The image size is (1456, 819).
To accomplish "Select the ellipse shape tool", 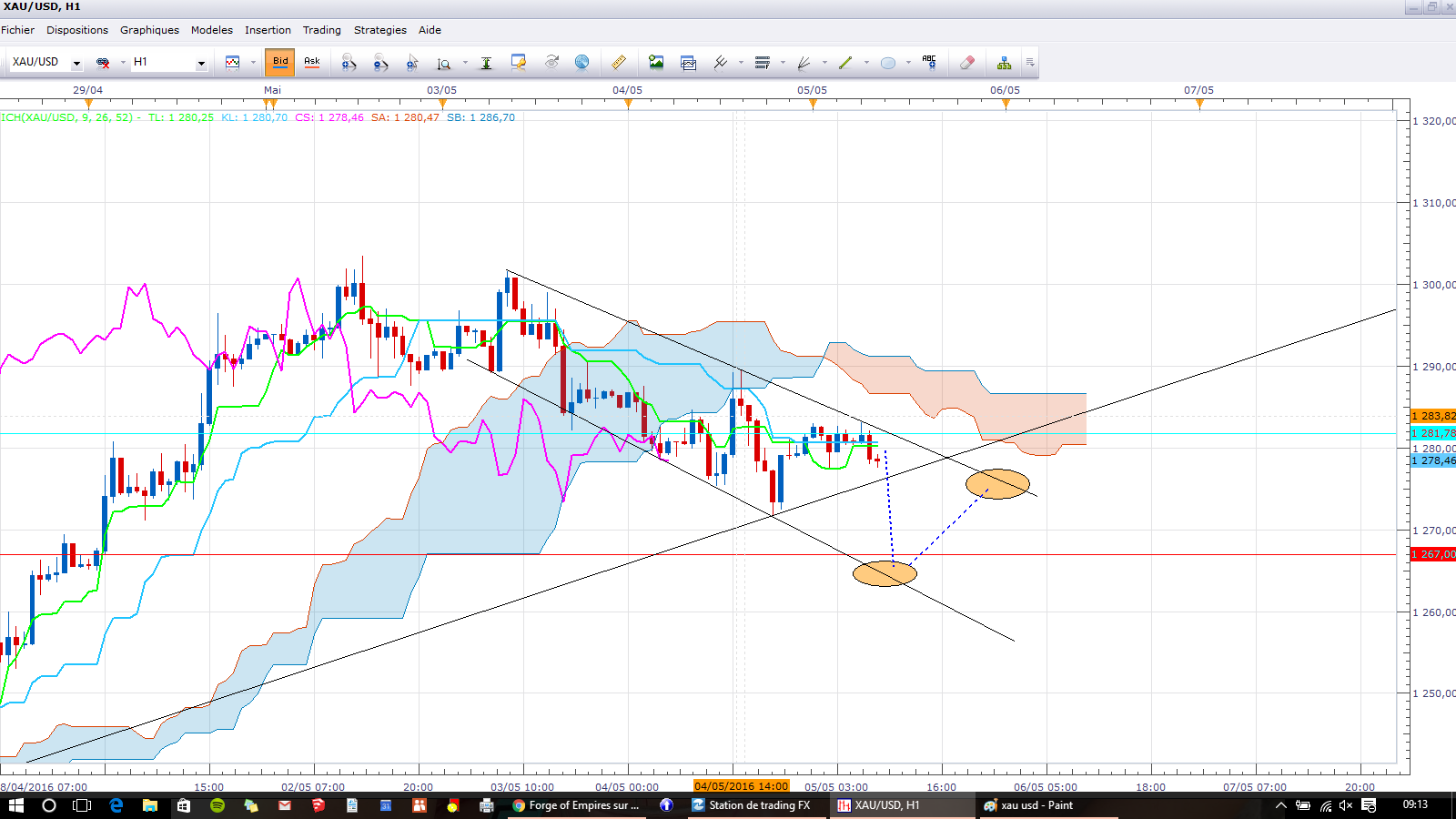I will (888, 63).
